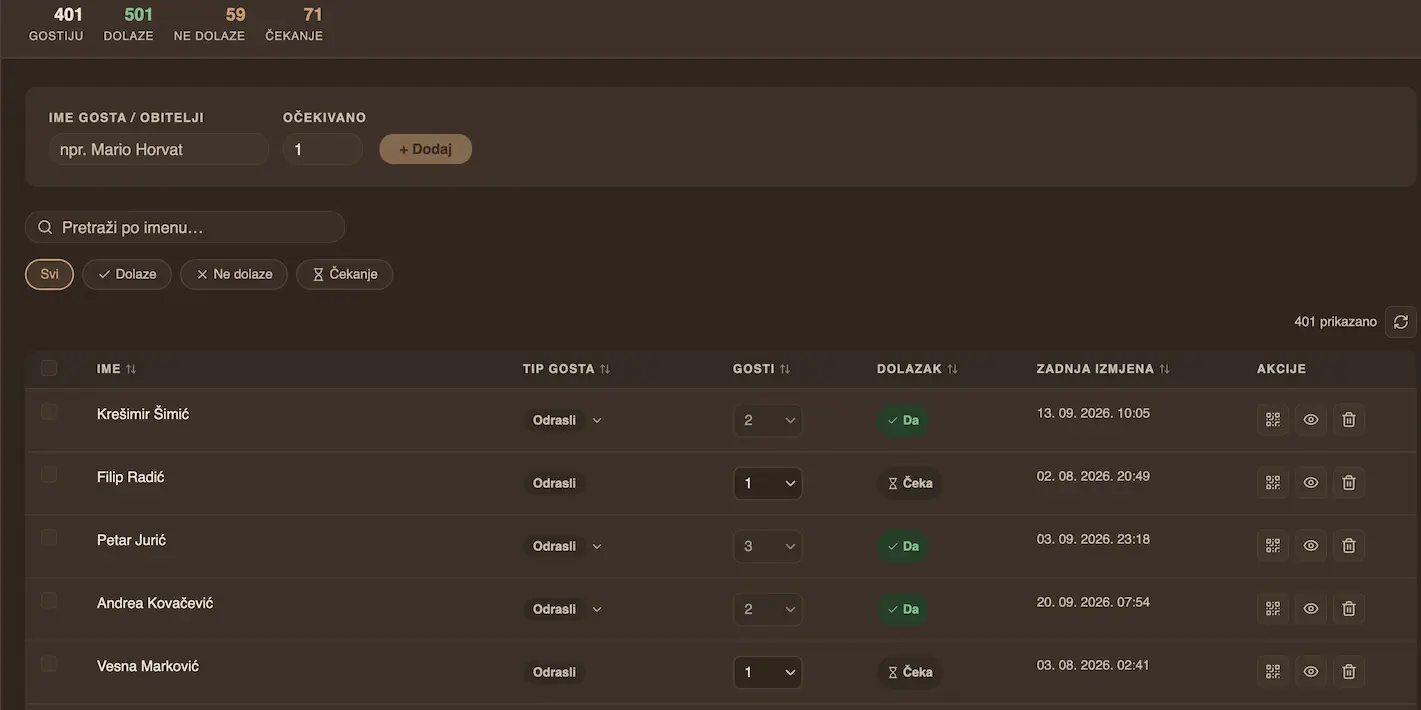
Task: Click Da status for Andrea Kovačević
Action: (903, 609)
